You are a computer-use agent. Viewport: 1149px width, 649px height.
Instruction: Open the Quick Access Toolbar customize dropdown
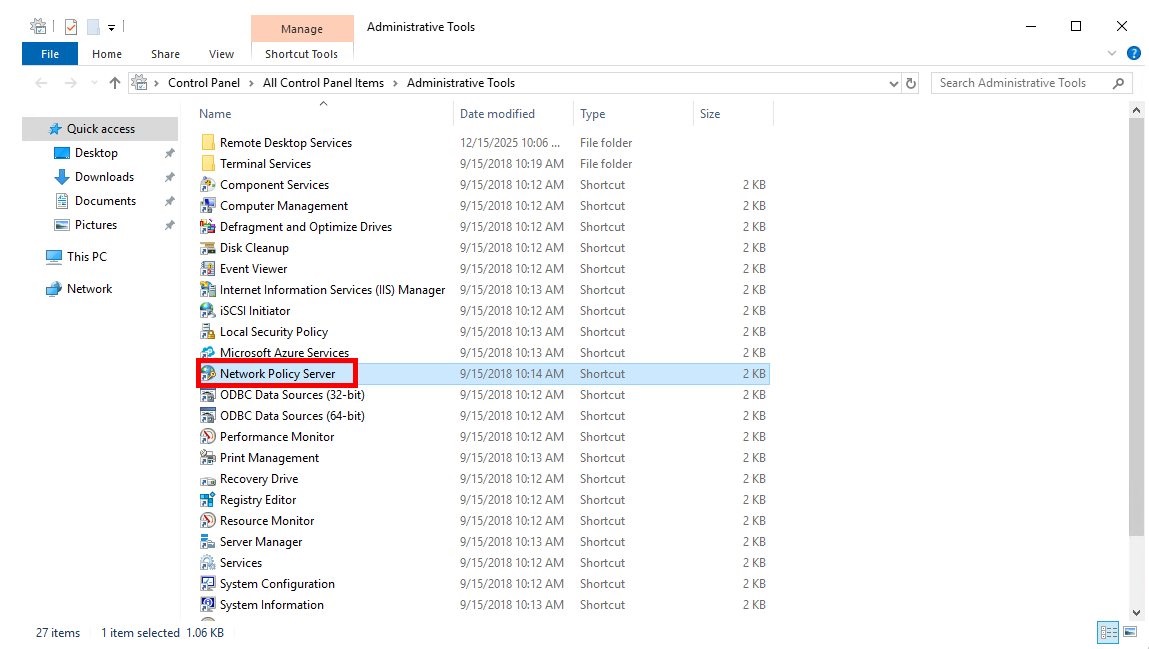111,27
